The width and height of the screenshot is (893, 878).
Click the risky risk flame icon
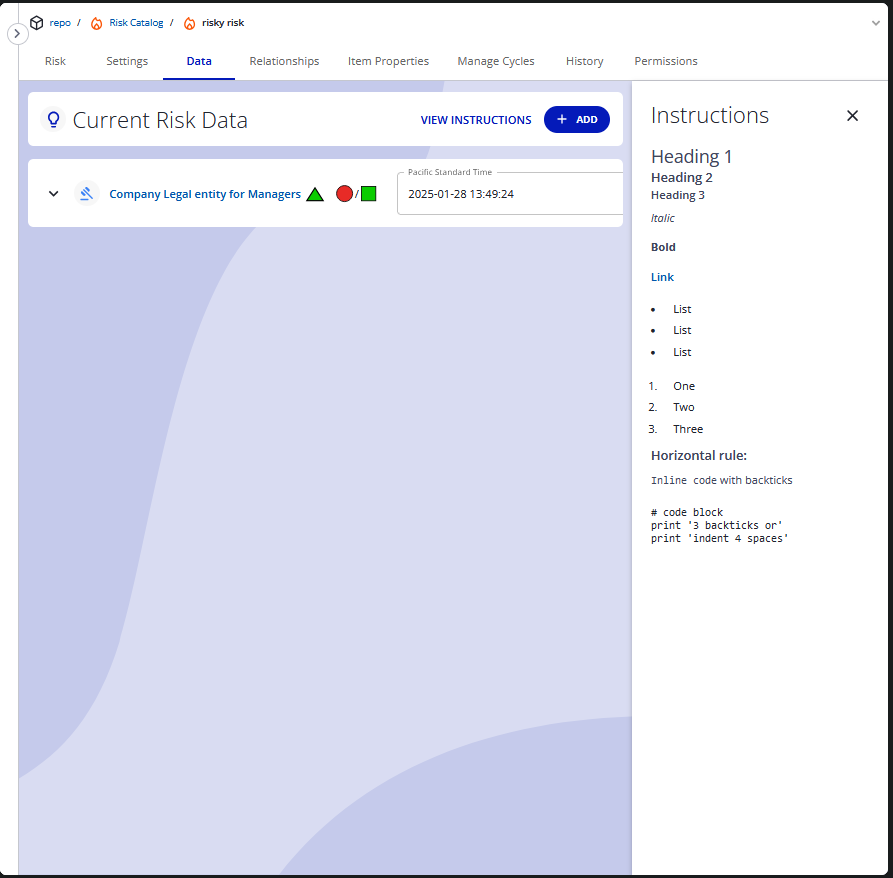189,23
